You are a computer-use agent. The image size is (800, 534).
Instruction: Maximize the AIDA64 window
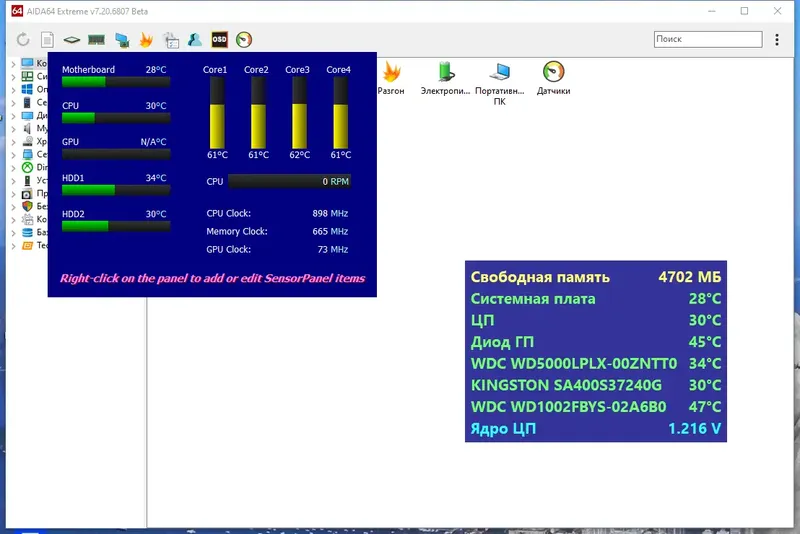(744, 11)
